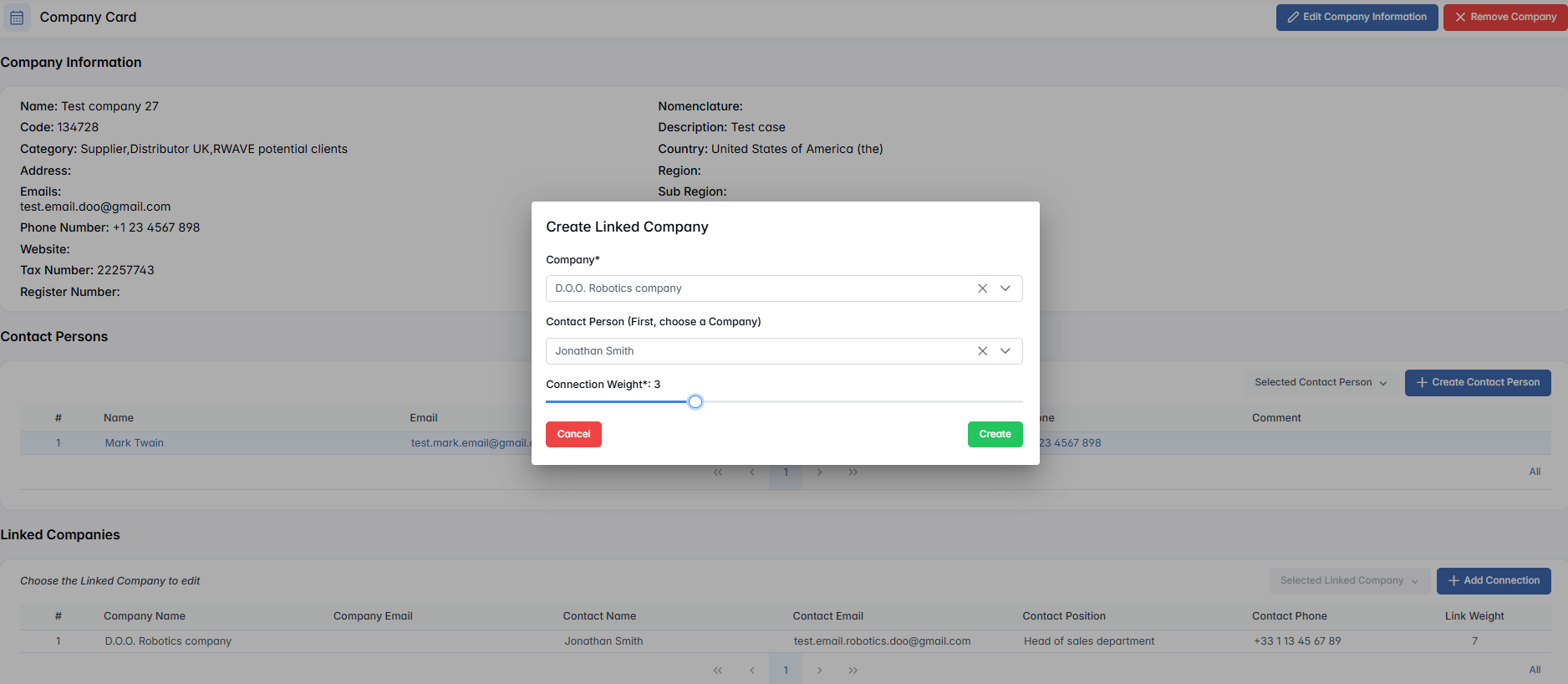The height and width of the screenshot is (684, 1568).
Task: Expand the Company dropdown arrow
Action: tap(1005, 288)
